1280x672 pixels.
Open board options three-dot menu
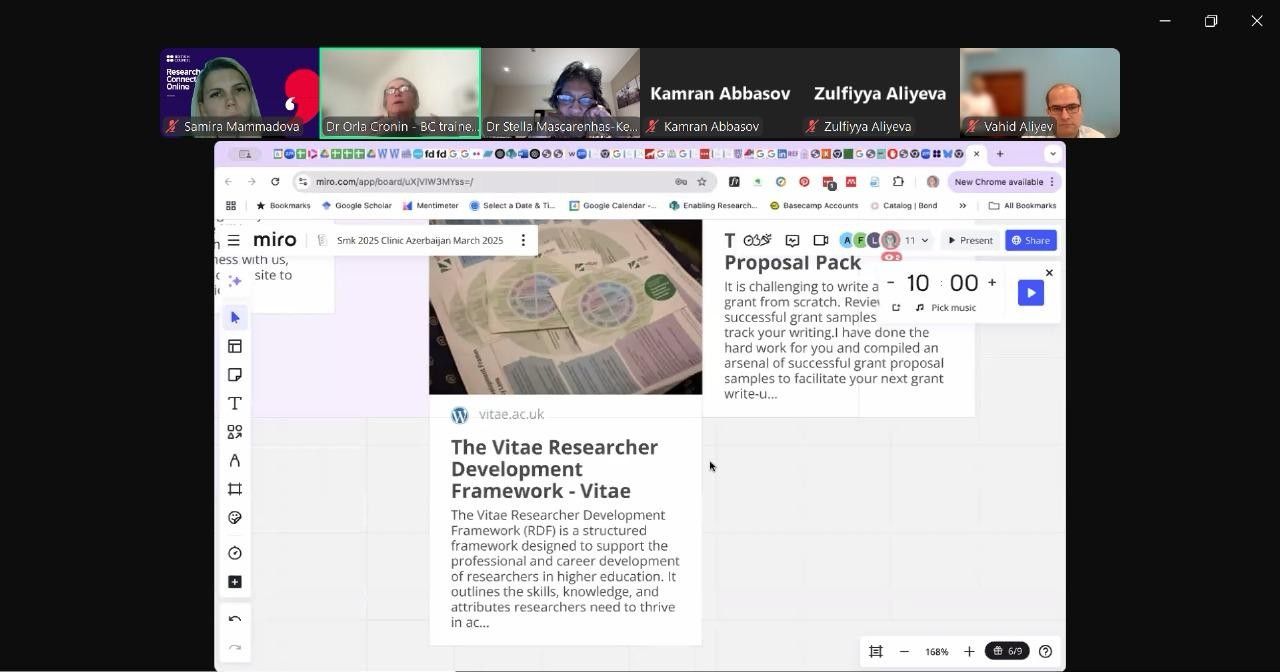click(x=523, y=241)
